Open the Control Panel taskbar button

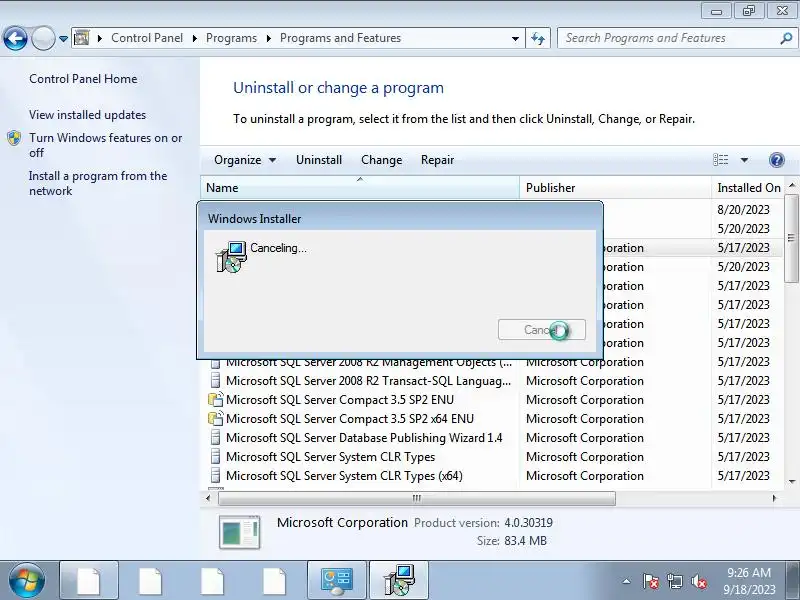pos(337,581)
